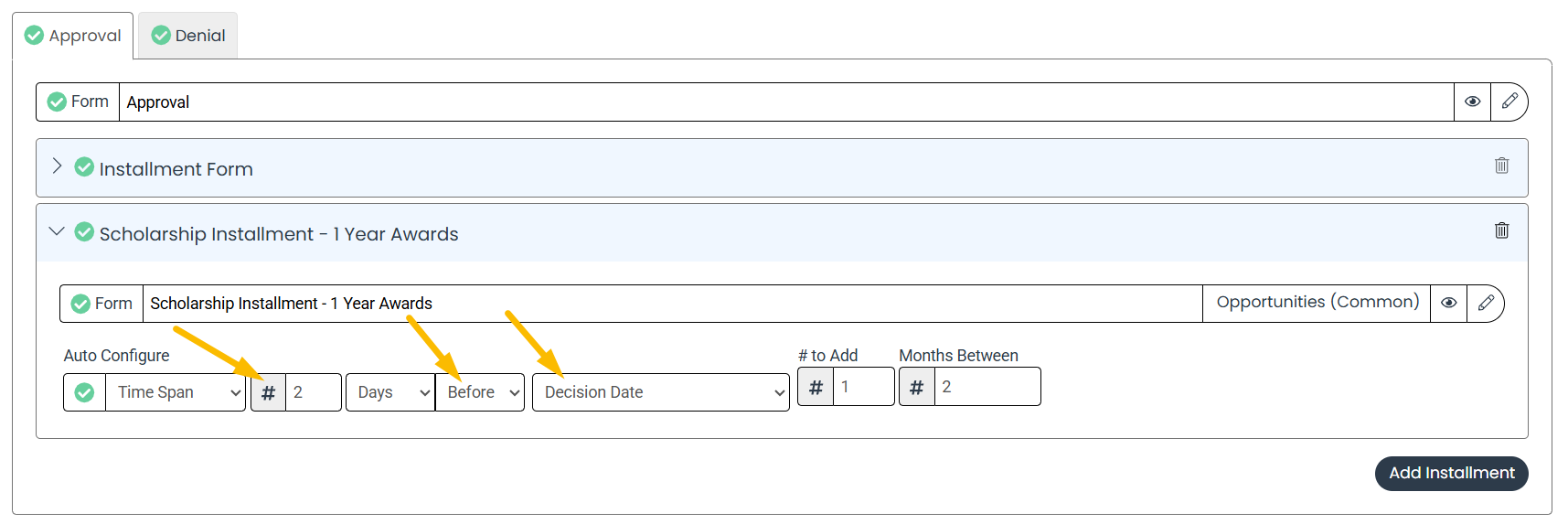
Task: Click the hash icon of Months Between field
Action: (917, 387)
